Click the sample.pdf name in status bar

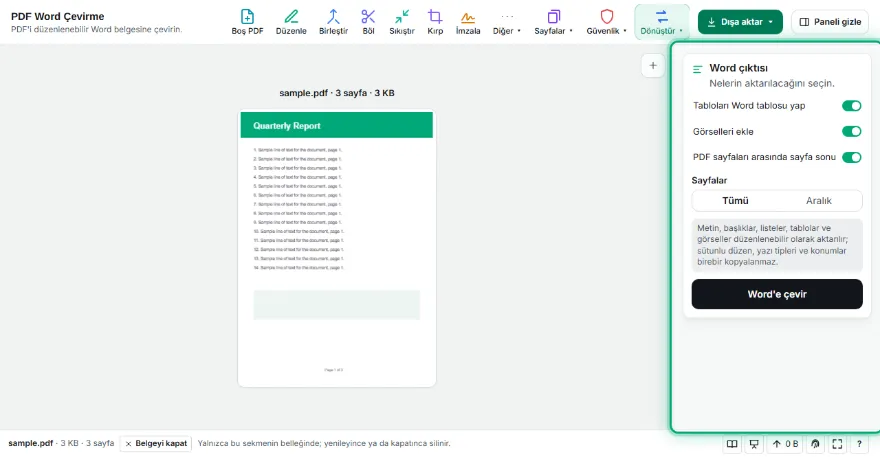[30, 444]
